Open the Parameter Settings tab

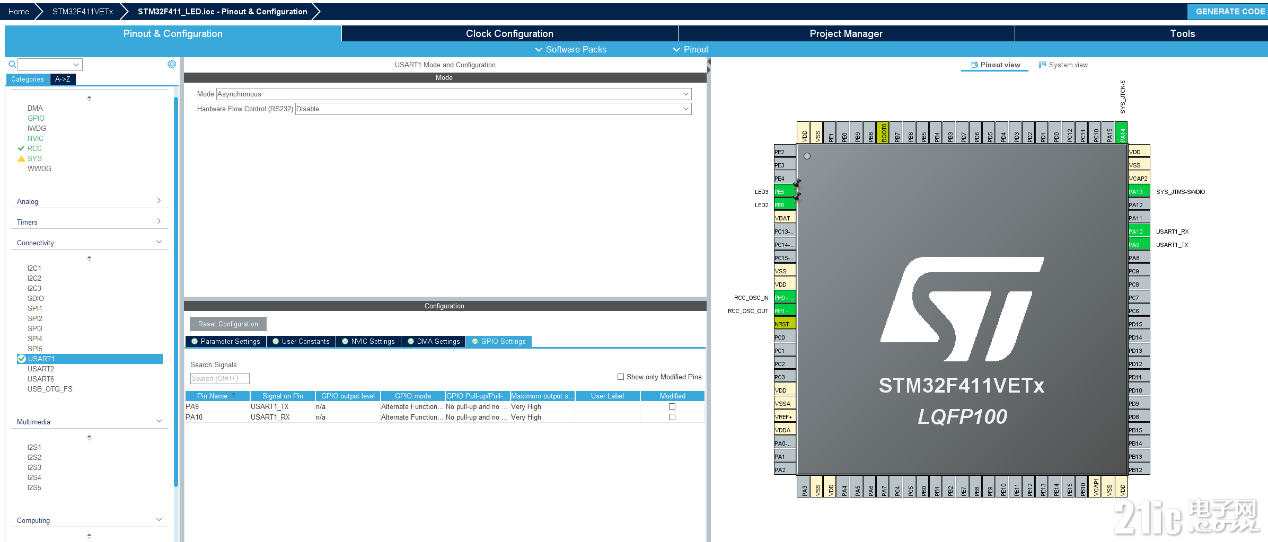click(226, 341)
